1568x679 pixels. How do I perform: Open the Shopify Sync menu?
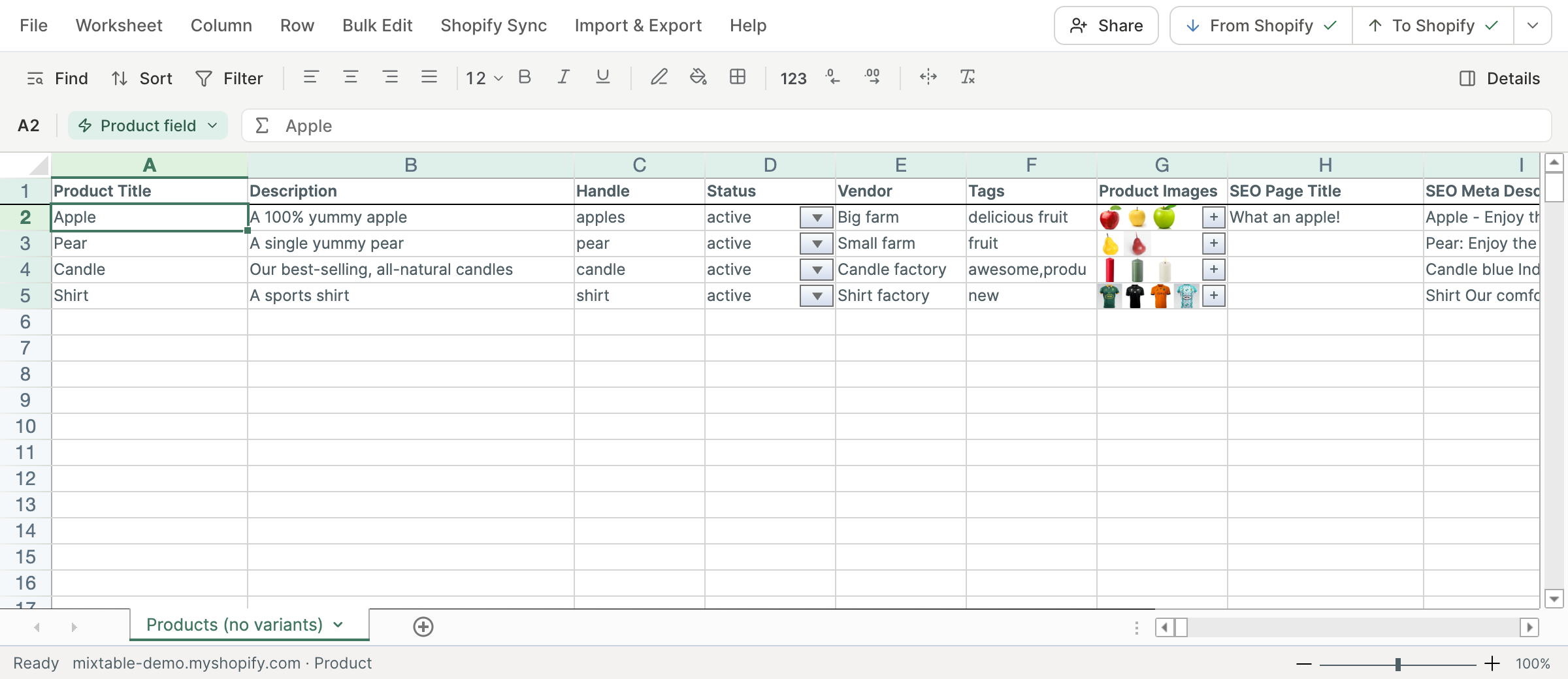tap(494, 25)
